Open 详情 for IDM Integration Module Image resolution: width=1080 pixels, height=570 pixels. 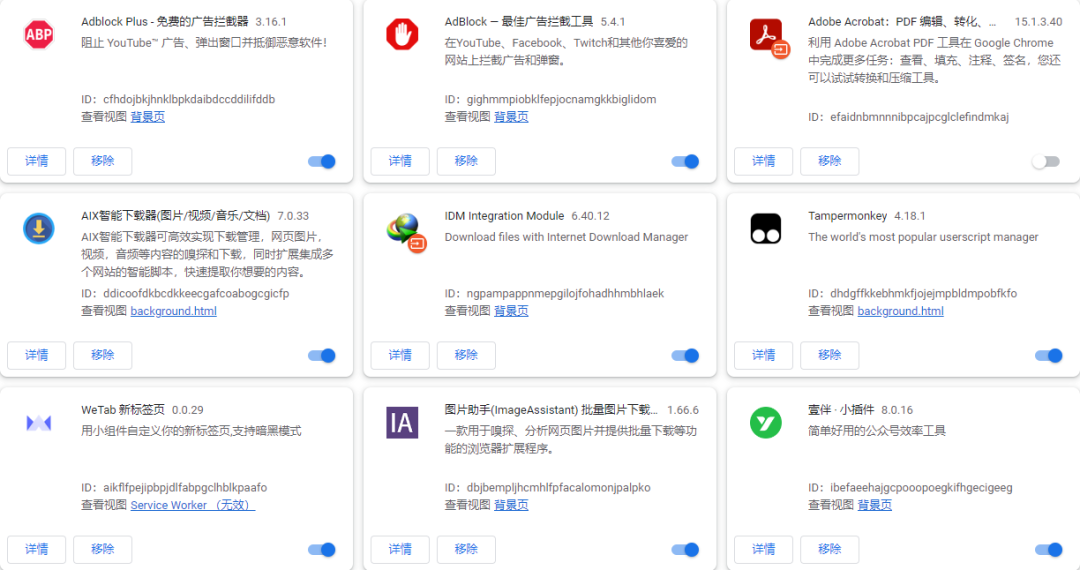[400, 355]
